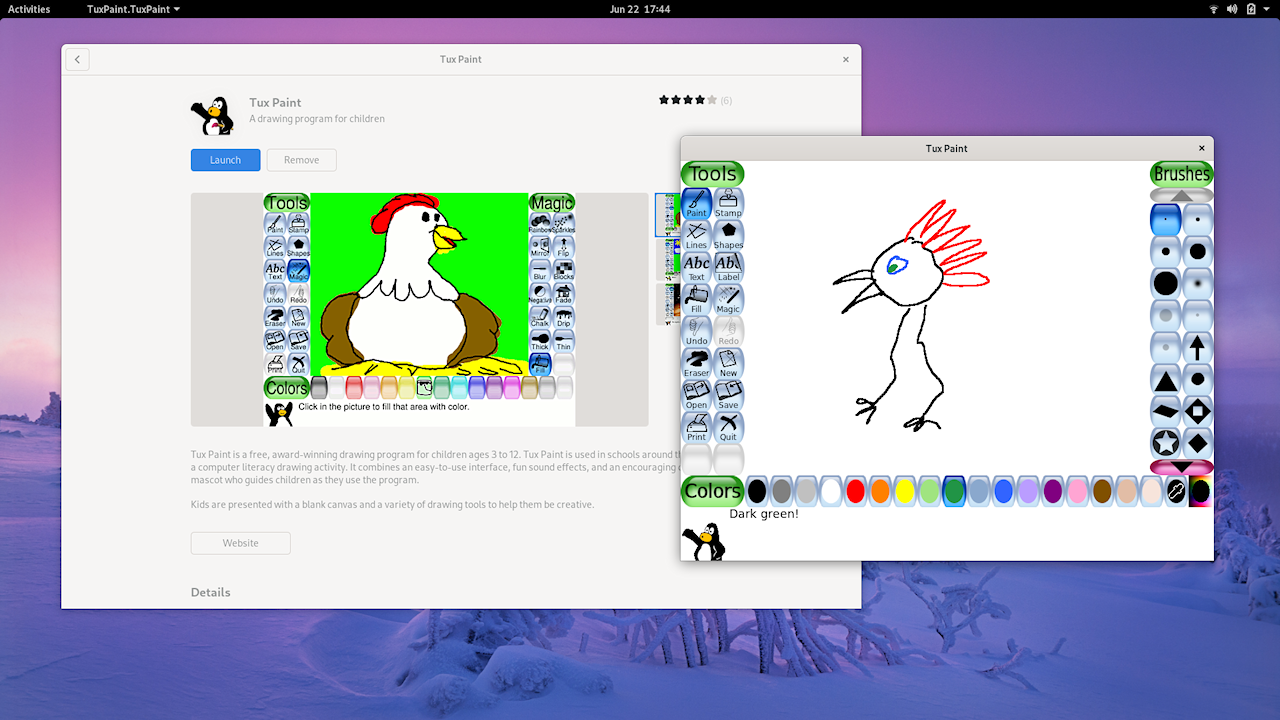This screenshot has height=720, width=1280.
Task: Click the Tux penguin helper mascot
Action: [x=704, y=541]
